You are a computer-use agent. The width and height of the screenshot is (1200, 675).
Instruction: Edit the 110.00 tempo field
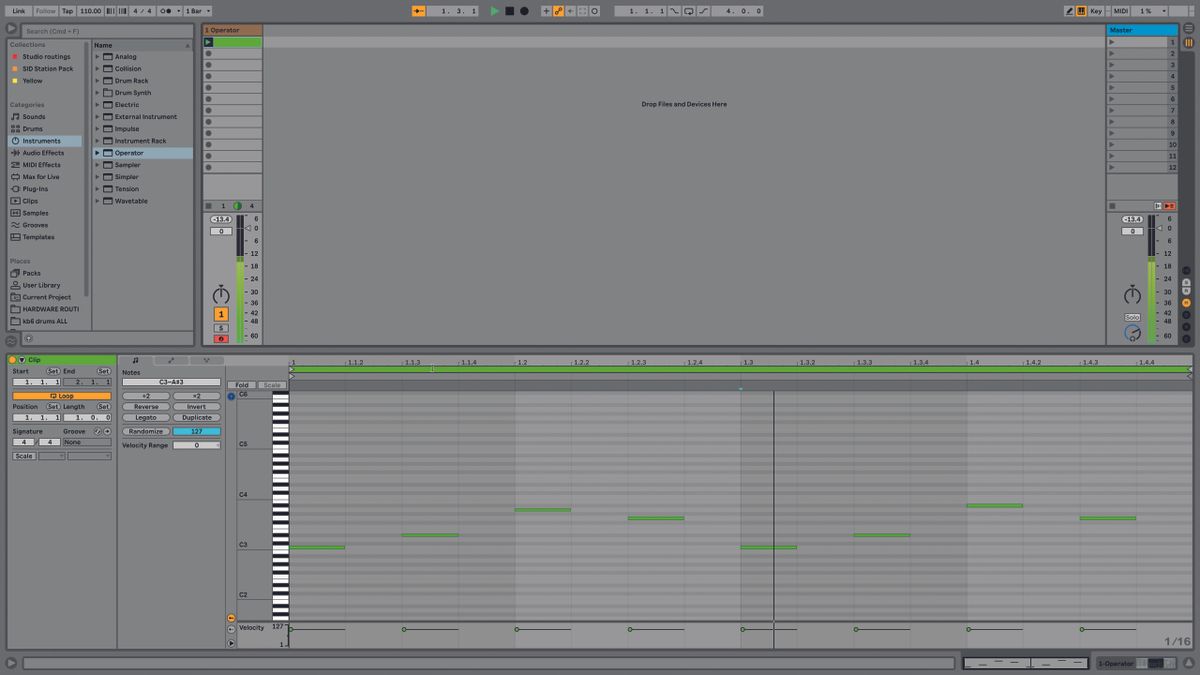tap(91, 11)
